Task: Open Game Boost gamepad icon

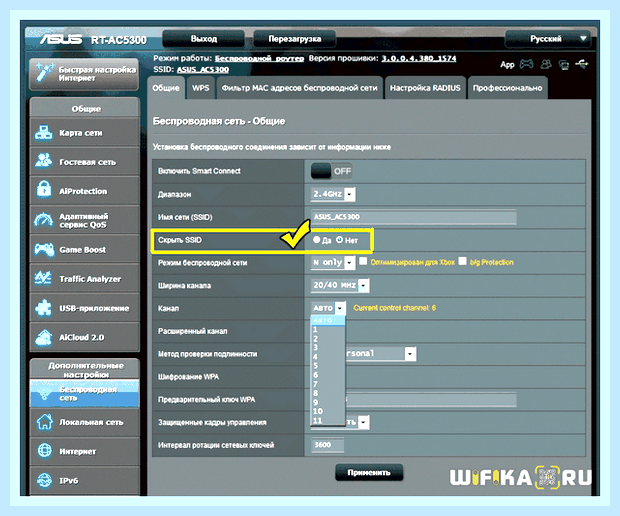Action: [x=44, y=249]
